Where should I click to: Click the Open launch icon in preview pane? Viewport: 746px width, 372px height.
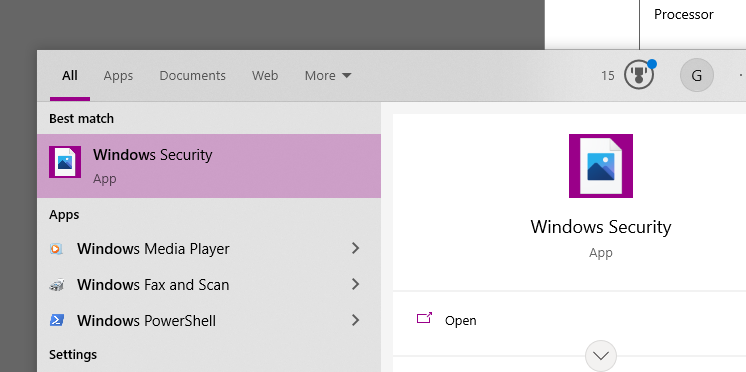(424, 318)
